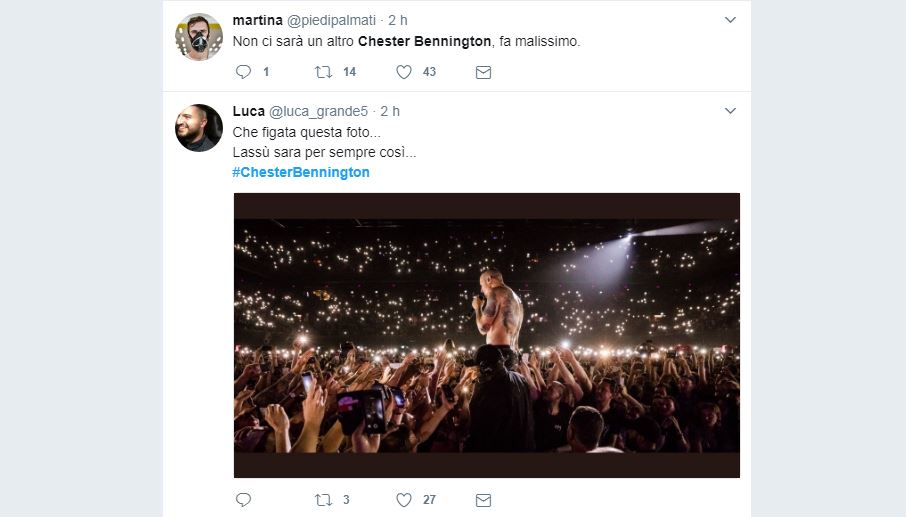Open martina's profile picture
The image size is (906, 517).
pos(199,37)
